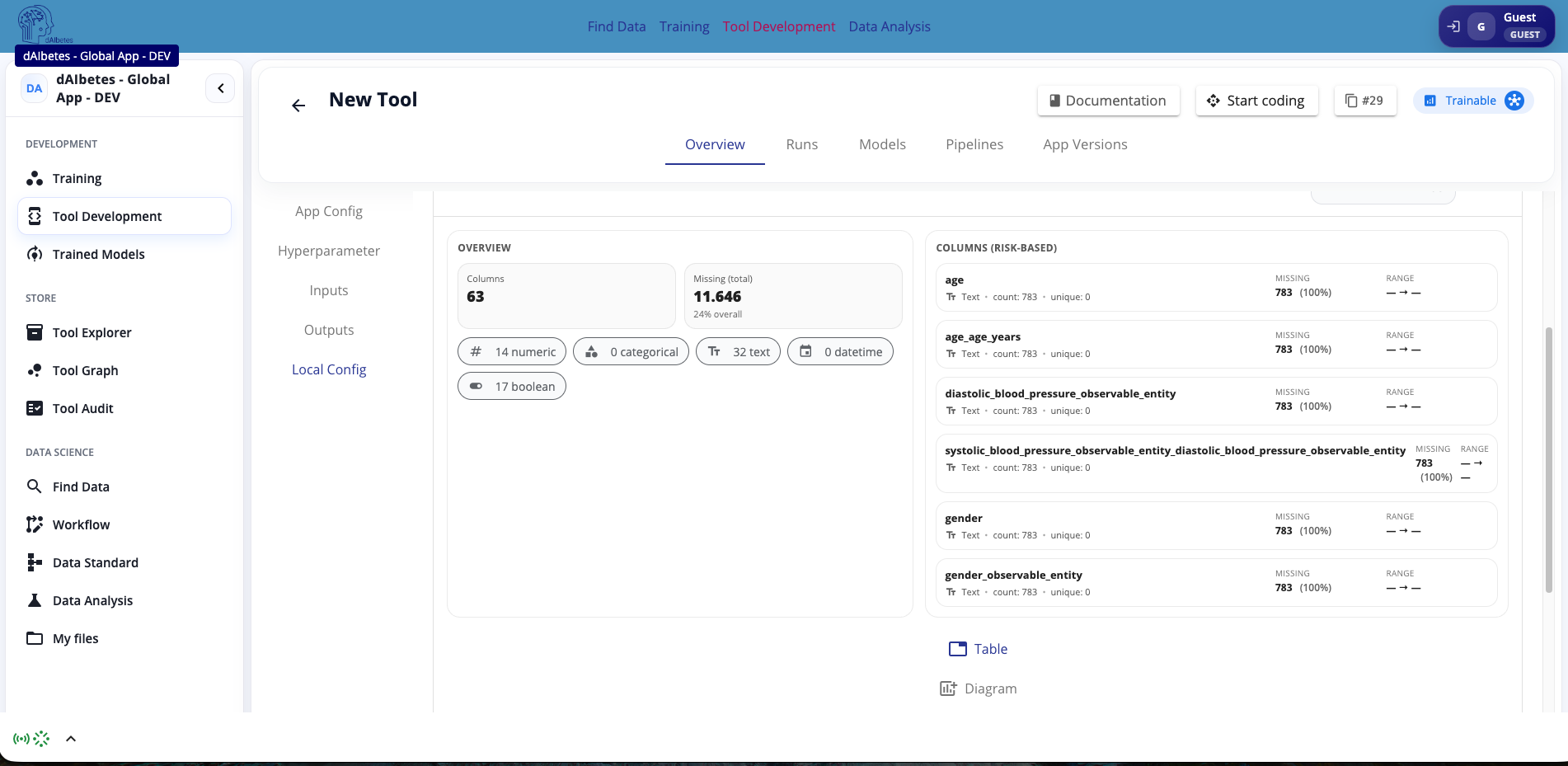
Task: Click the Trainable network icon
Action: (1514, 101)
